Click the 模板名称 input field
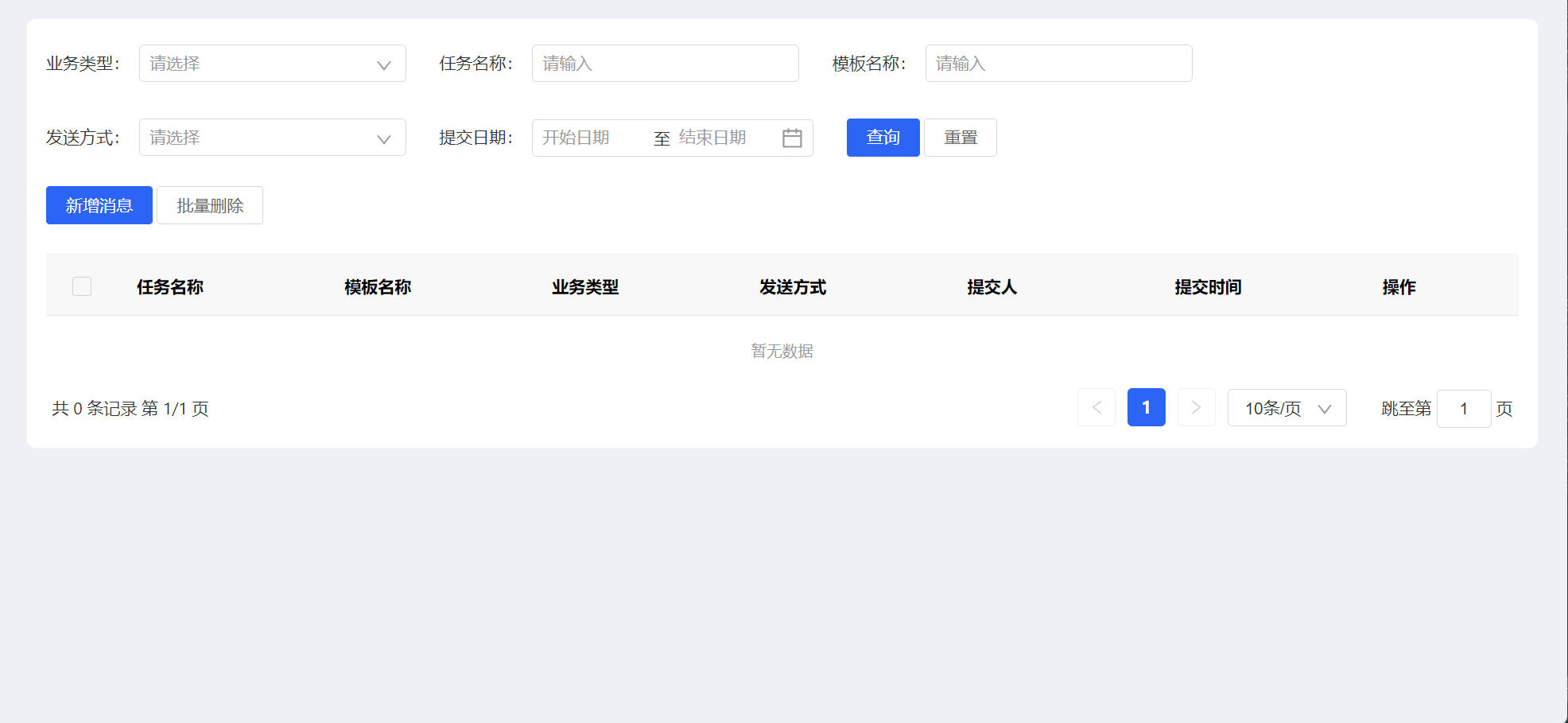Screen dimensions: 1568x723 tap(1058, 64)
